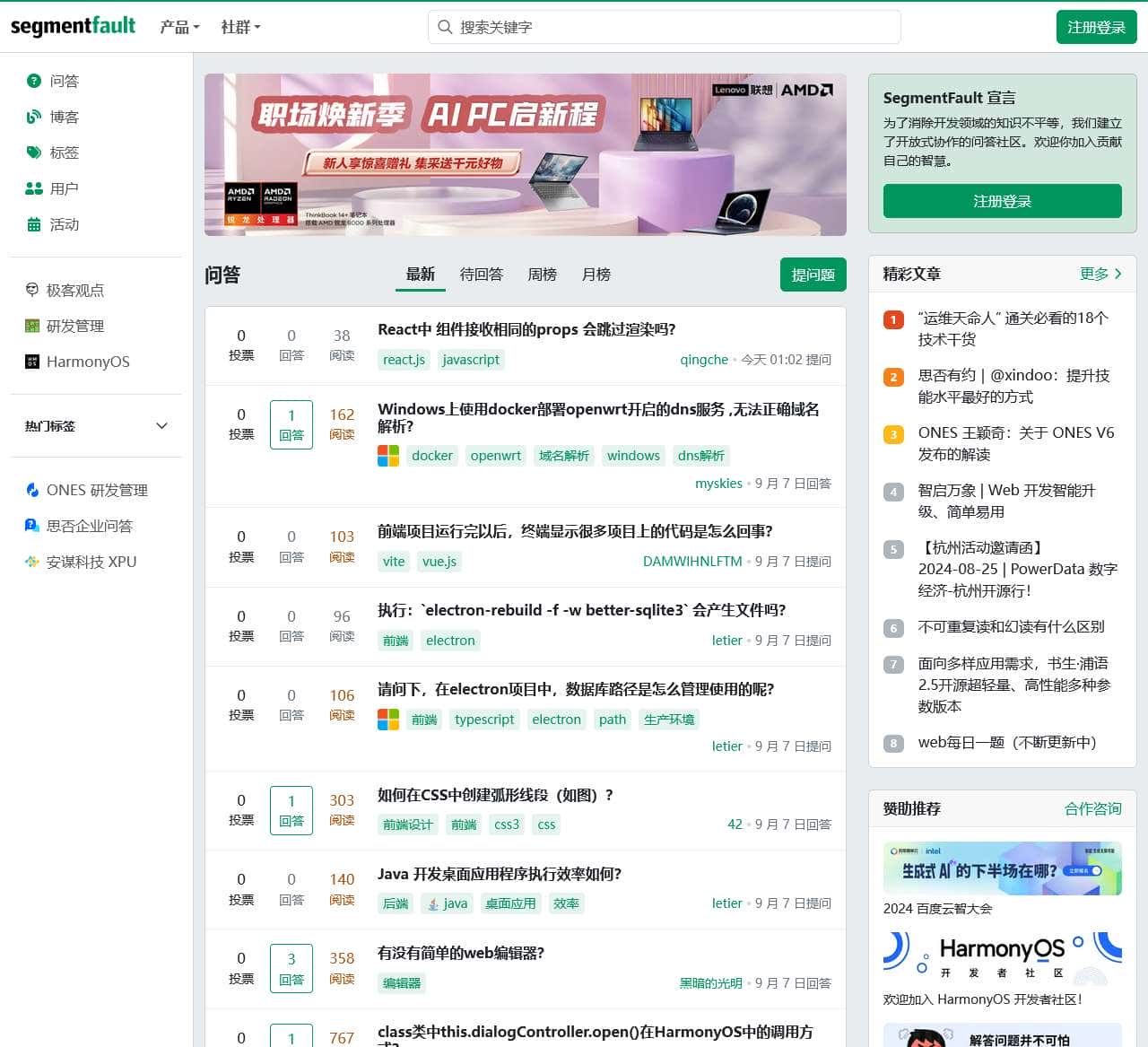Open the 产品 dropdown menu

pos(179,27)
